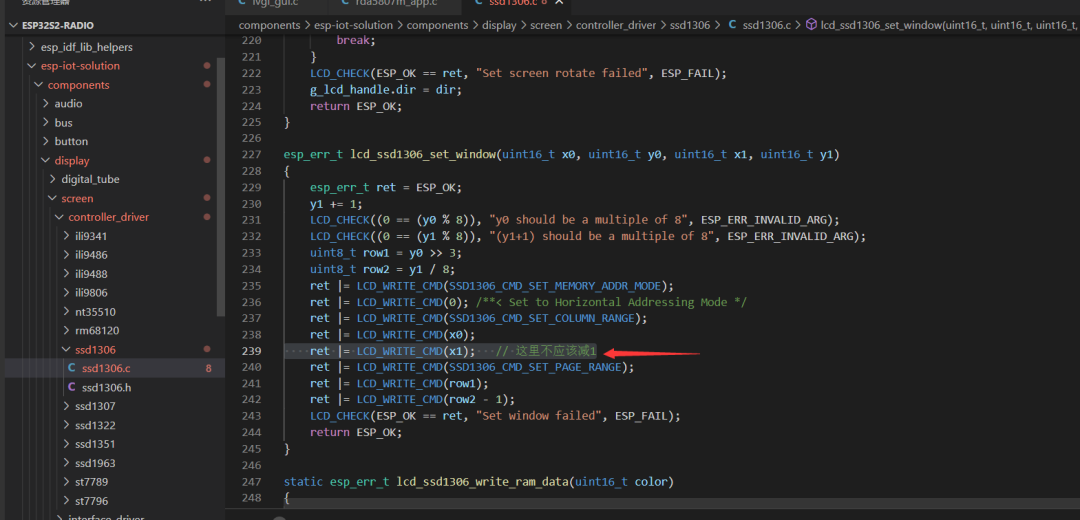This screenshot has width=1080, height=520.
Task: Select controller_driver in the breadcrumb path
Action: [x=616, y=25]
